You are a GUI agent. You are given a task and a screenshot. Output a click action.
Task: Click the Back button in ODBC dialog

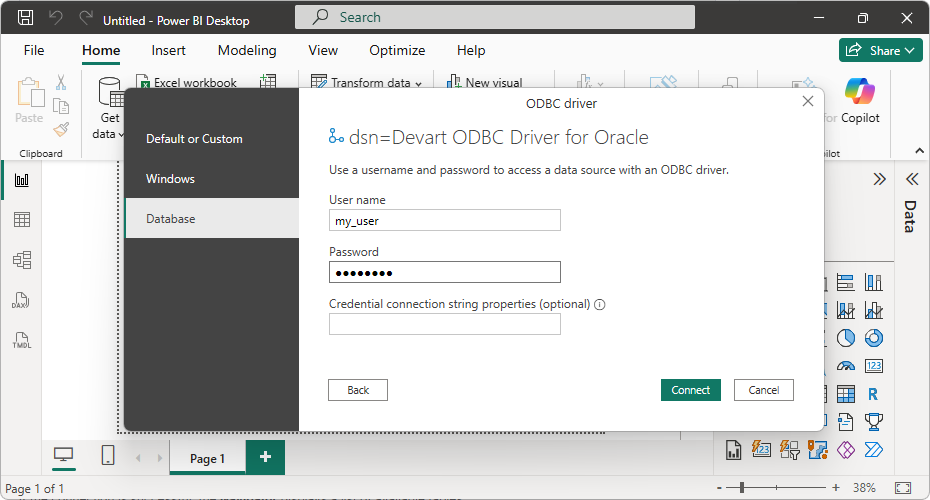point(358,390)
